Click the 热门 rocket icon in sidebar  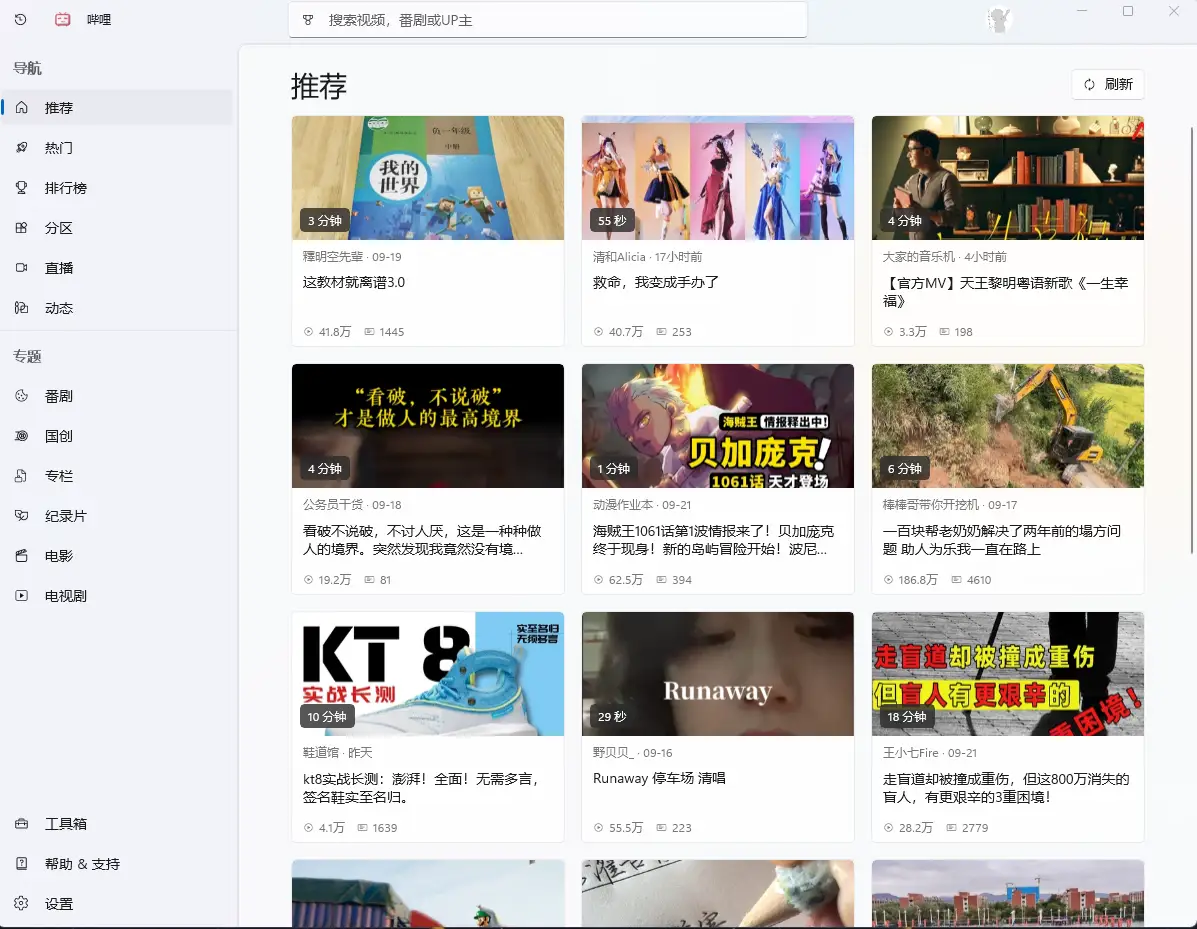click(21, 147)
